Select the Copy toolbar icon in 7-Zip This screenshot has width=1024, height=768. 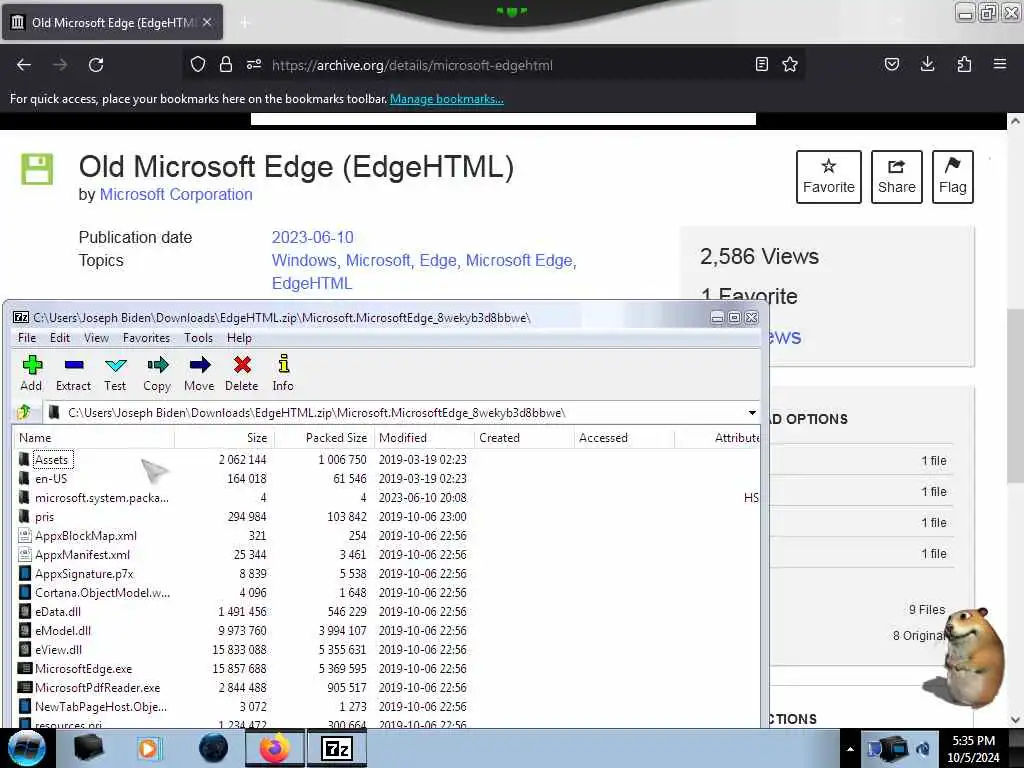click(x=157, y=373)
